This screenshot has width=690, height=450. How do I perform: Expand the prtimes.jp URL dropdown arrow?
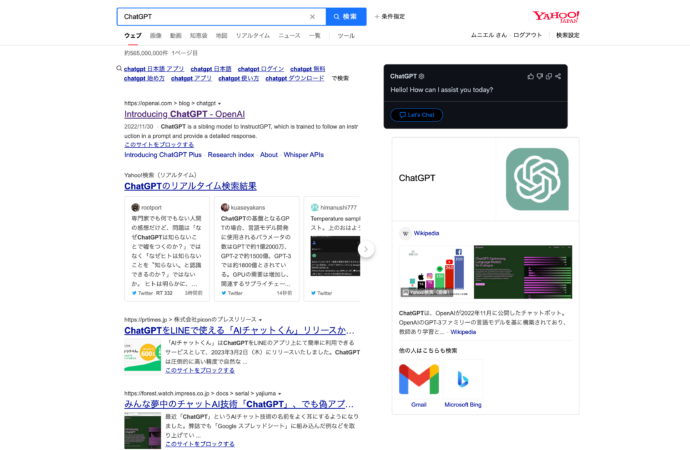pos(261,320)
